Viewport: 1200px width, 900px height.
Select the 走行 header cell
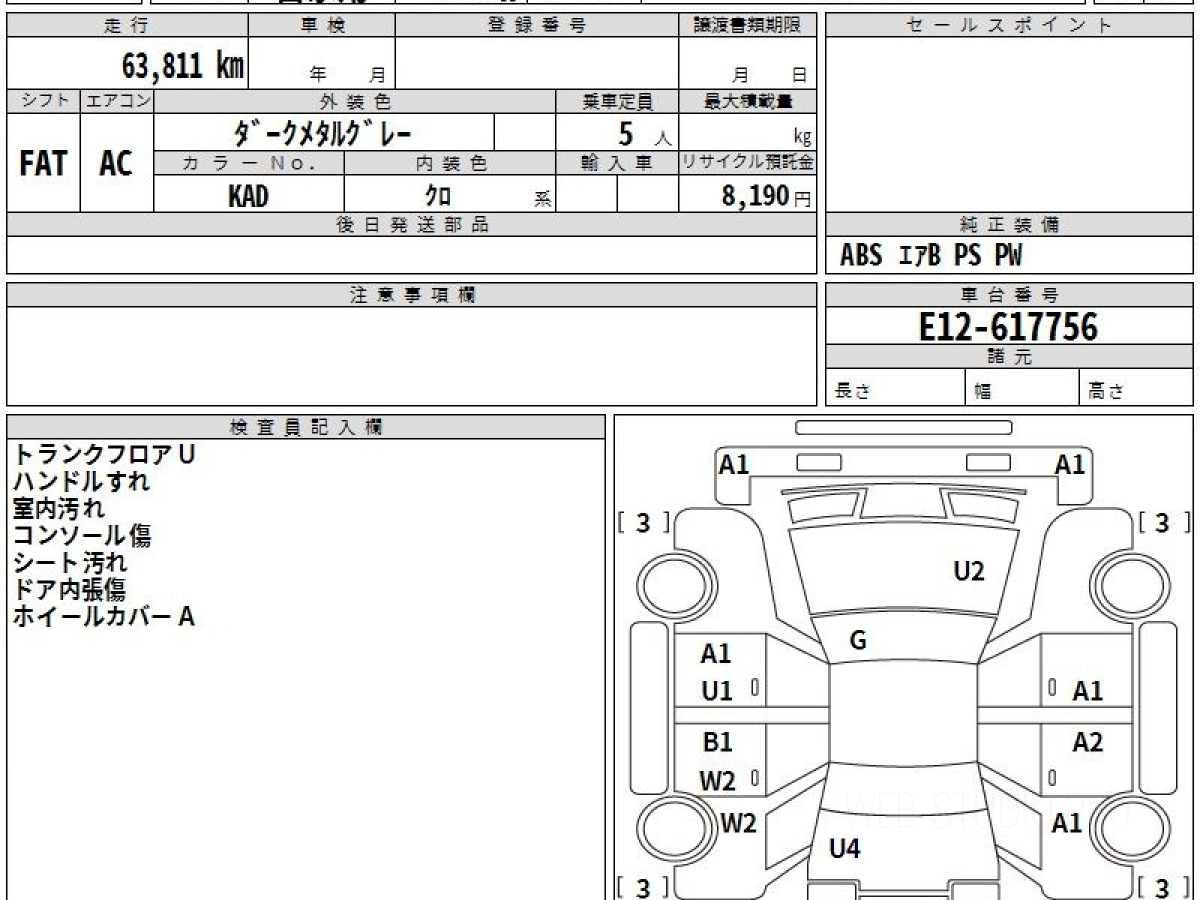click(x=127, y=25)
